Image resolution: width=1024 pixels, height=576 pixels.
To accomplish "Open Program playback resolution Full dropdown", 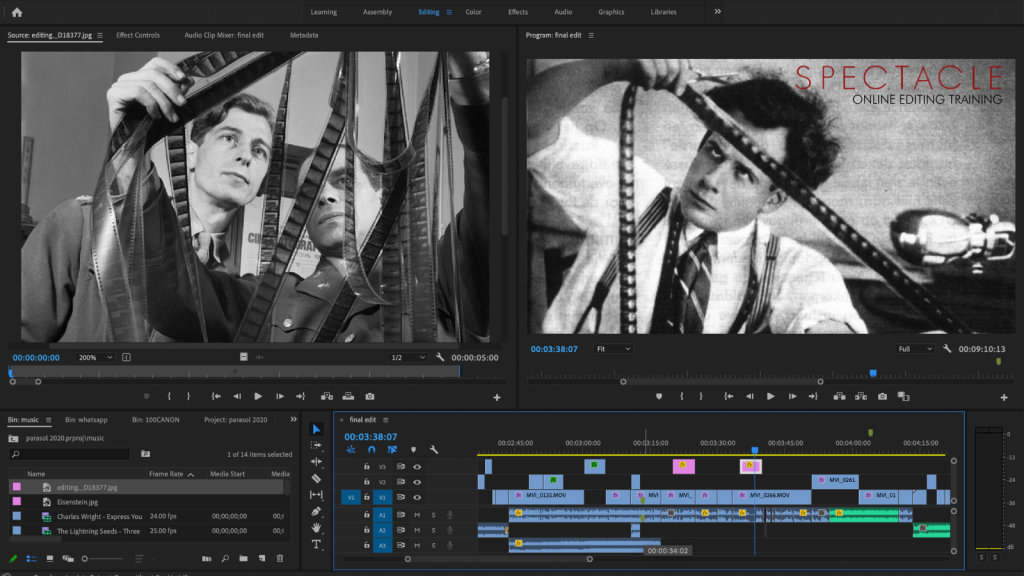I will pos(915,349).
